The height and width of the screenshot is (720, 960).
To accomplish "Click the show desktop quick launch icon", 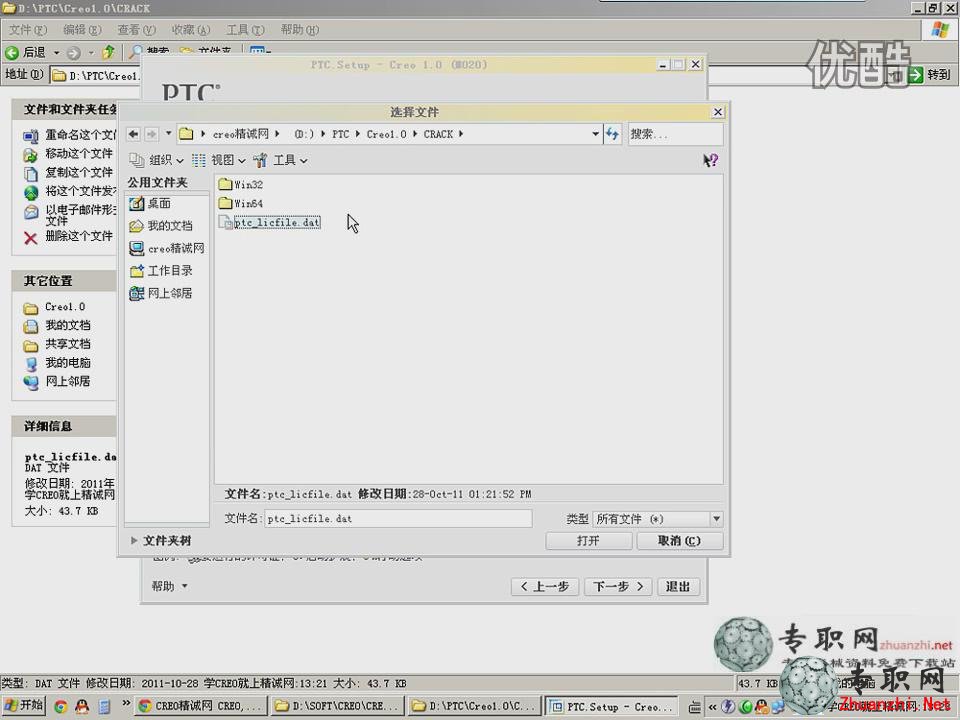I will (105, 707).
